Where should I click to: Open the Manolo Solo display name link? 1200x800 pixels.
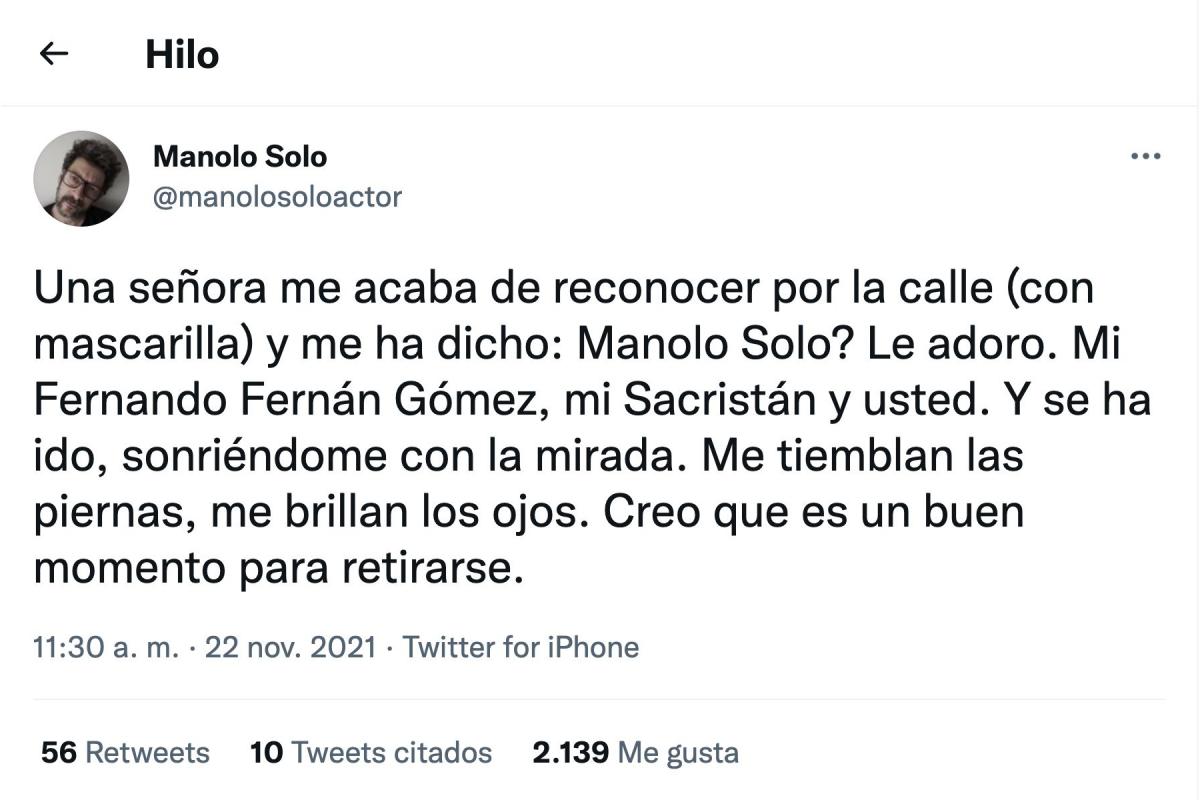239,157
